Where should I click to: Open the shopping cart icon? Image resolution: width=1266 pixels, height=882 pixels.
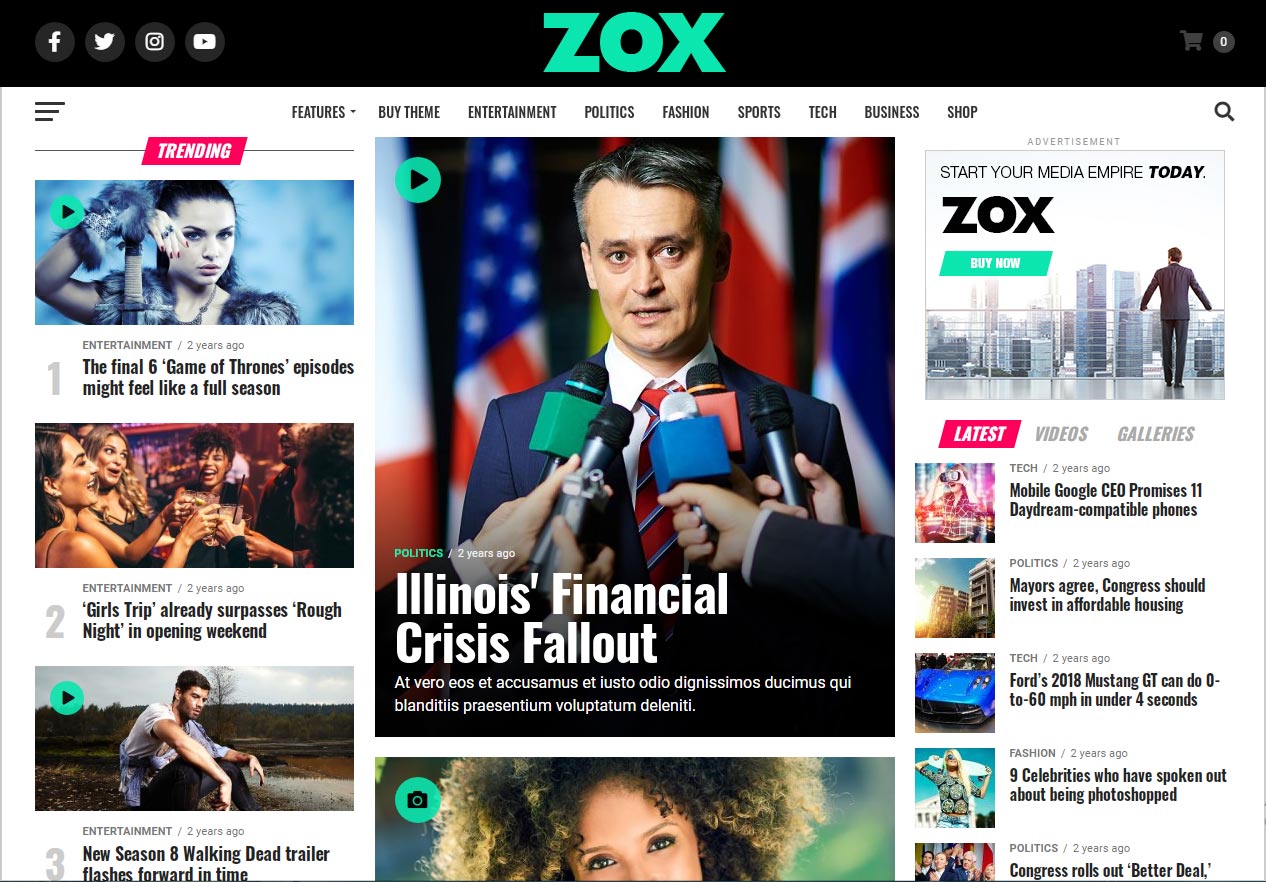tap(1191, 41)
